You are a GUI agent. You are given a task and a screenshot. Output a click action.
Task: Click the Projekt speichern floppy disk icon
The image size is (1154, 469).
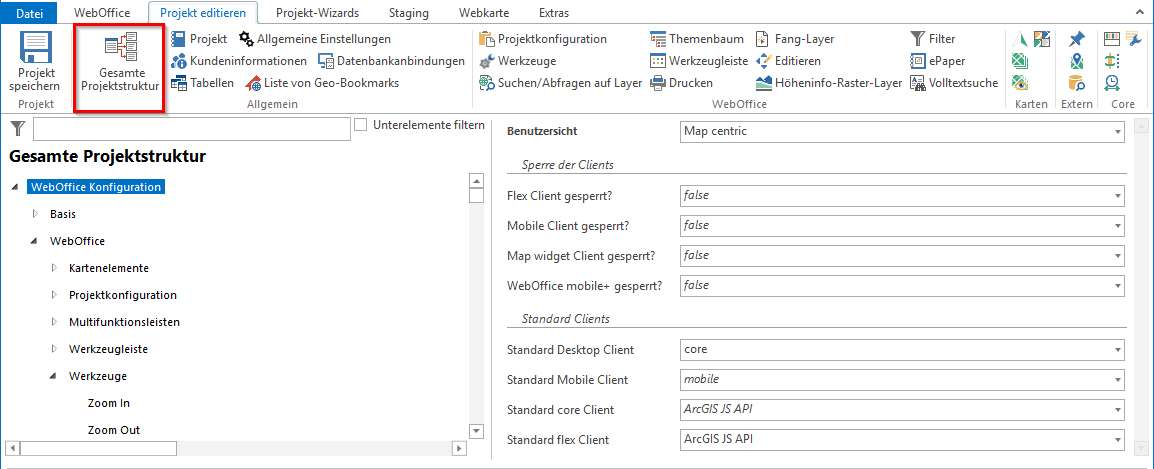click(x=38, y=49)
